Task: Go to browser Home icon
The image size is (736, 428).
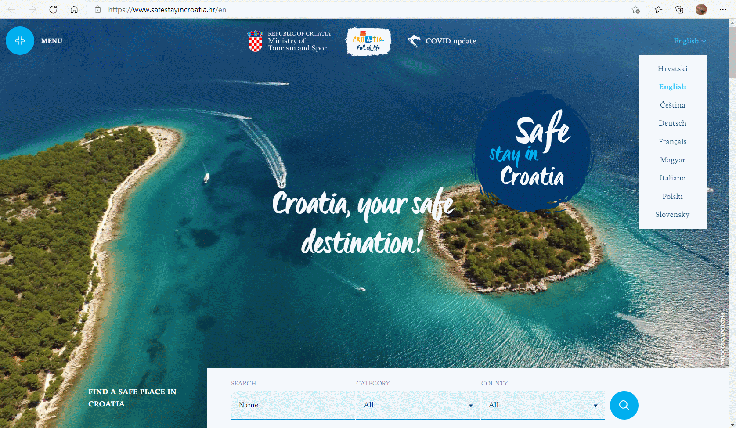Action: pyautogui.click(x=74, y=9)
